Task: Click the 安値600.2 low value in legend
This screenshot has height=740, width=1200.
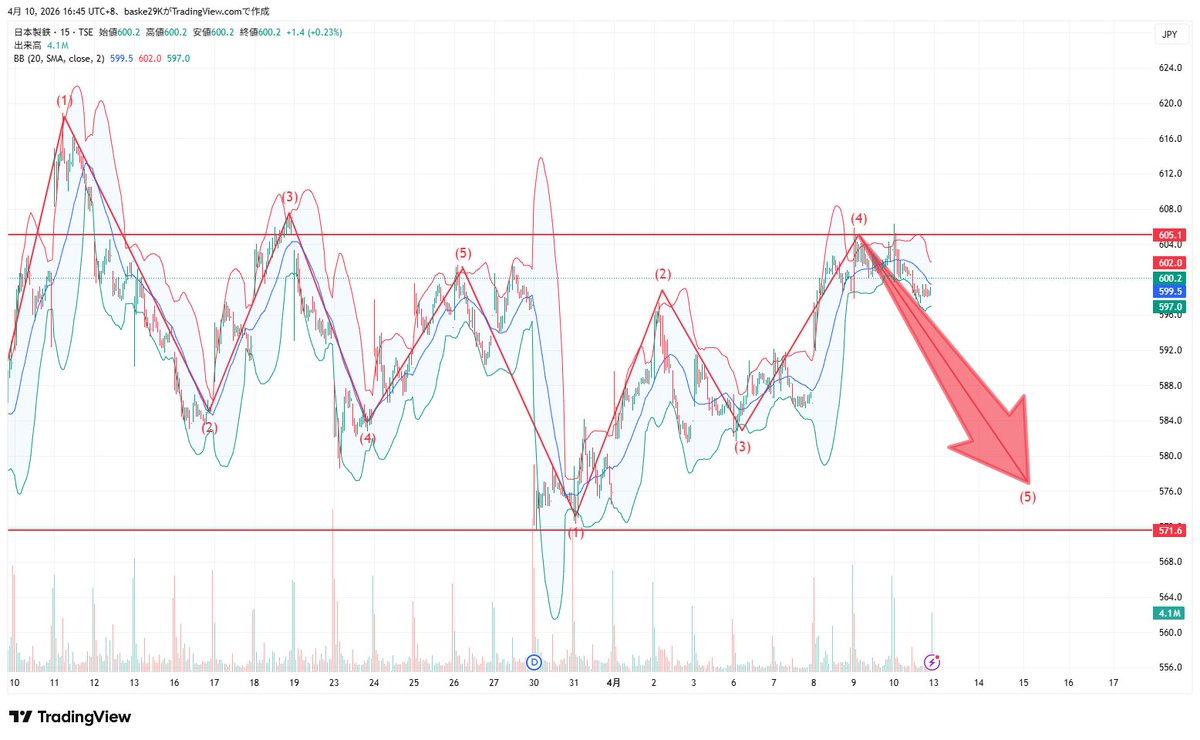Action: [x=213, y=33]
